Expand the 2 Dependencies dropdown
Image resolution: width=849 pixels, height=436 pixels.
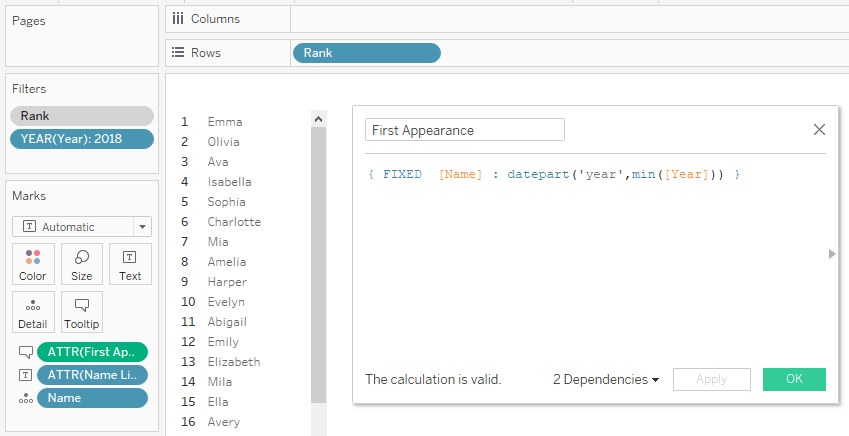(606, 380)
